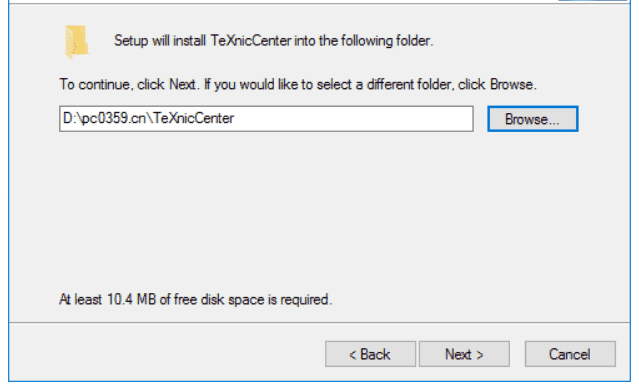Click the separator line above the buttons
Image resolution: width=639 pixels, height=391 pixels.
pos(320,323)
